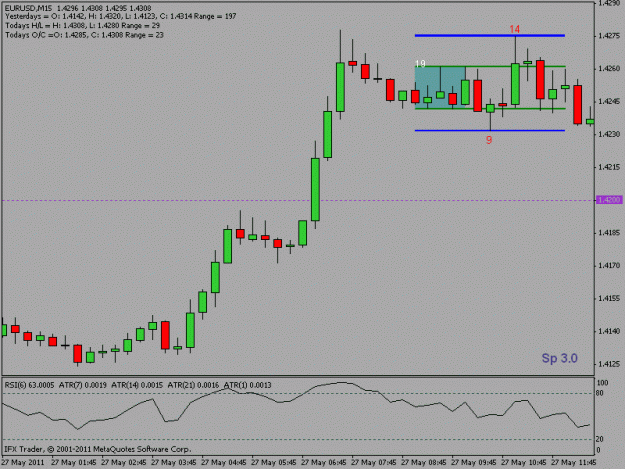This screenshot has width=625, height=469.
Task: Click the tall green candle crossing 1.4200 line
Action: click(x=315, y=189)
